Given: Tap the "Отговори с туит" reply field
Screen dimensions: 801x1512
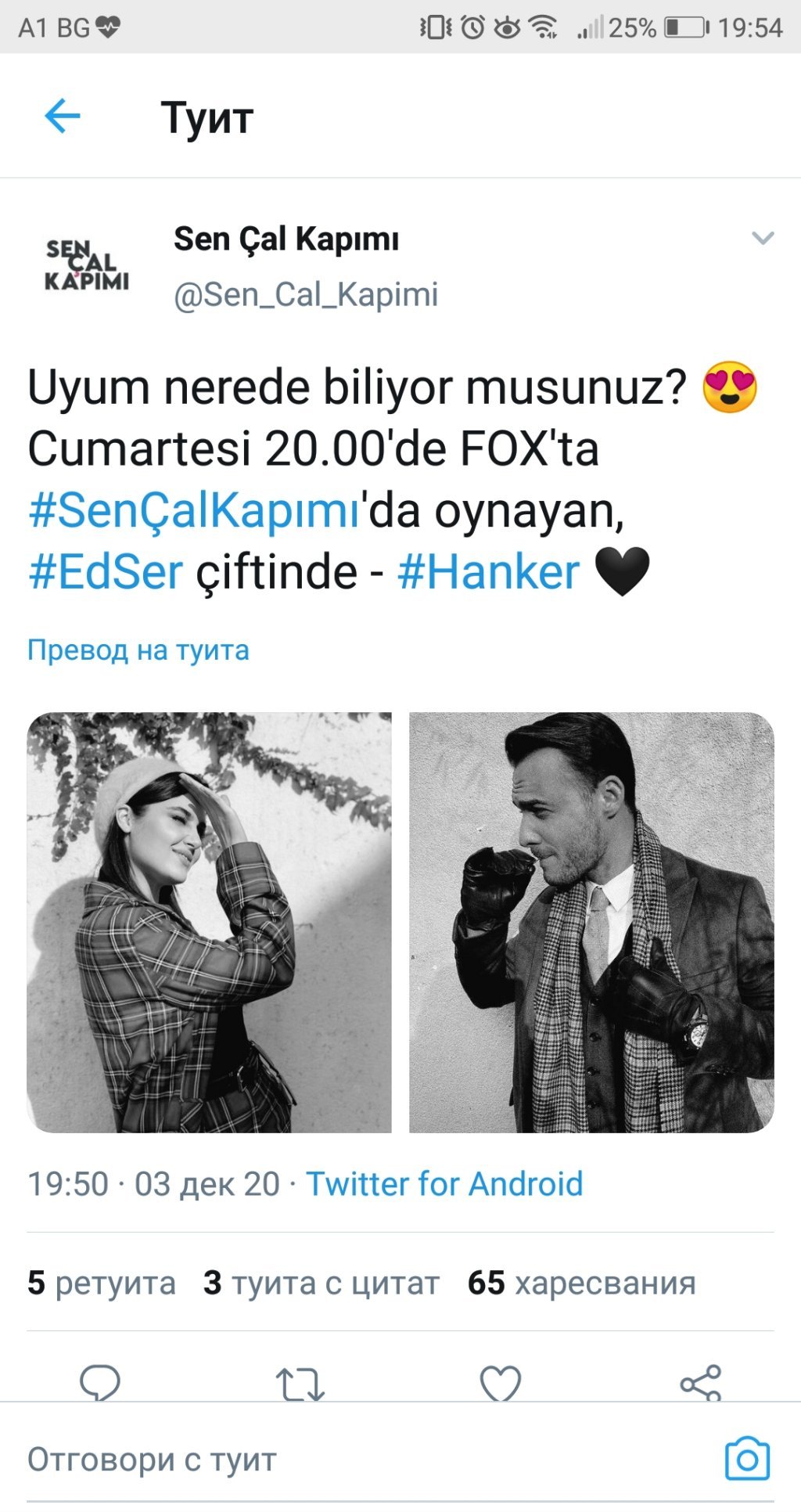Looking at the screenshot, I should coord(368,1460).
